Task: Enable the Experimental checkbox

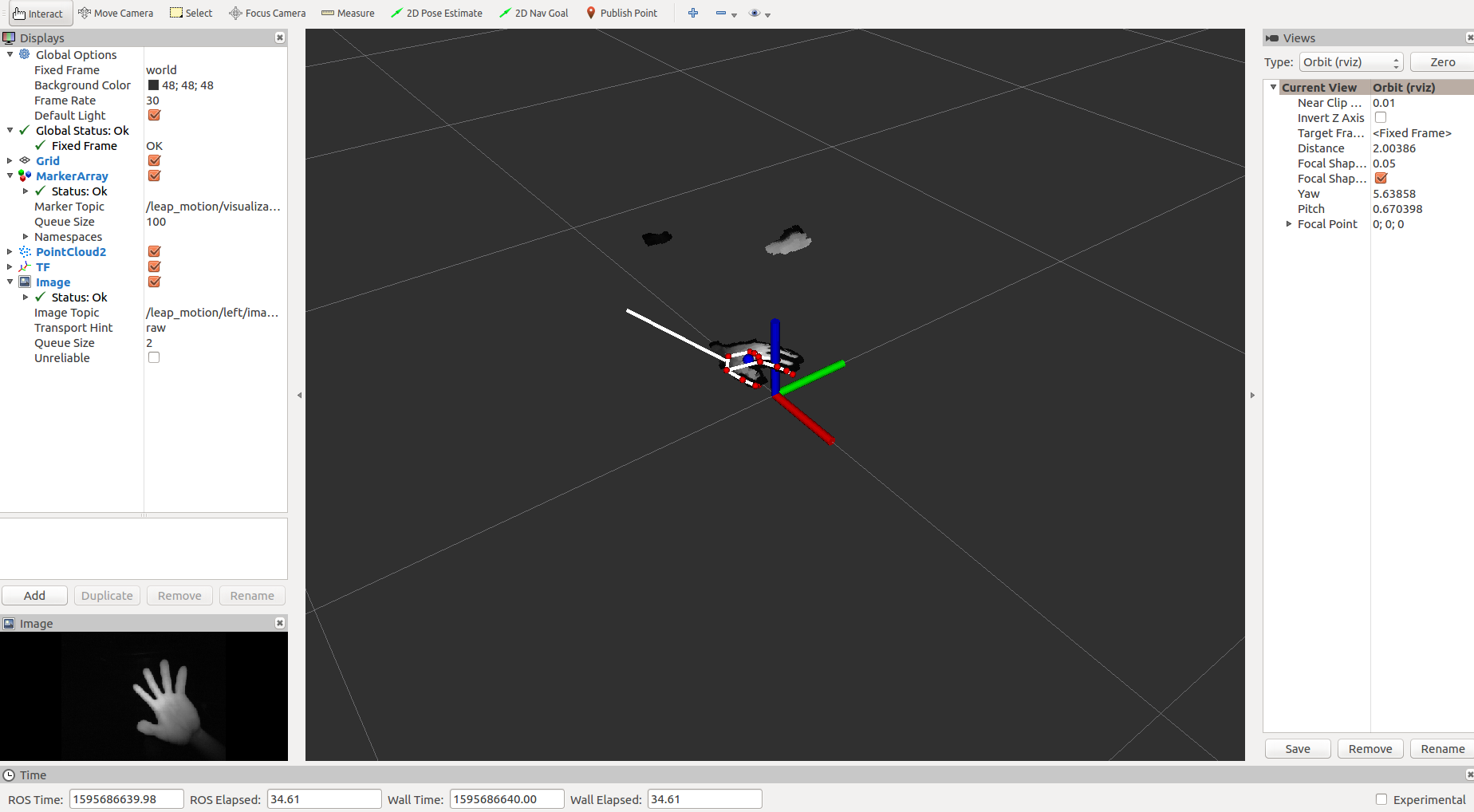Action: coord(1380,799)
